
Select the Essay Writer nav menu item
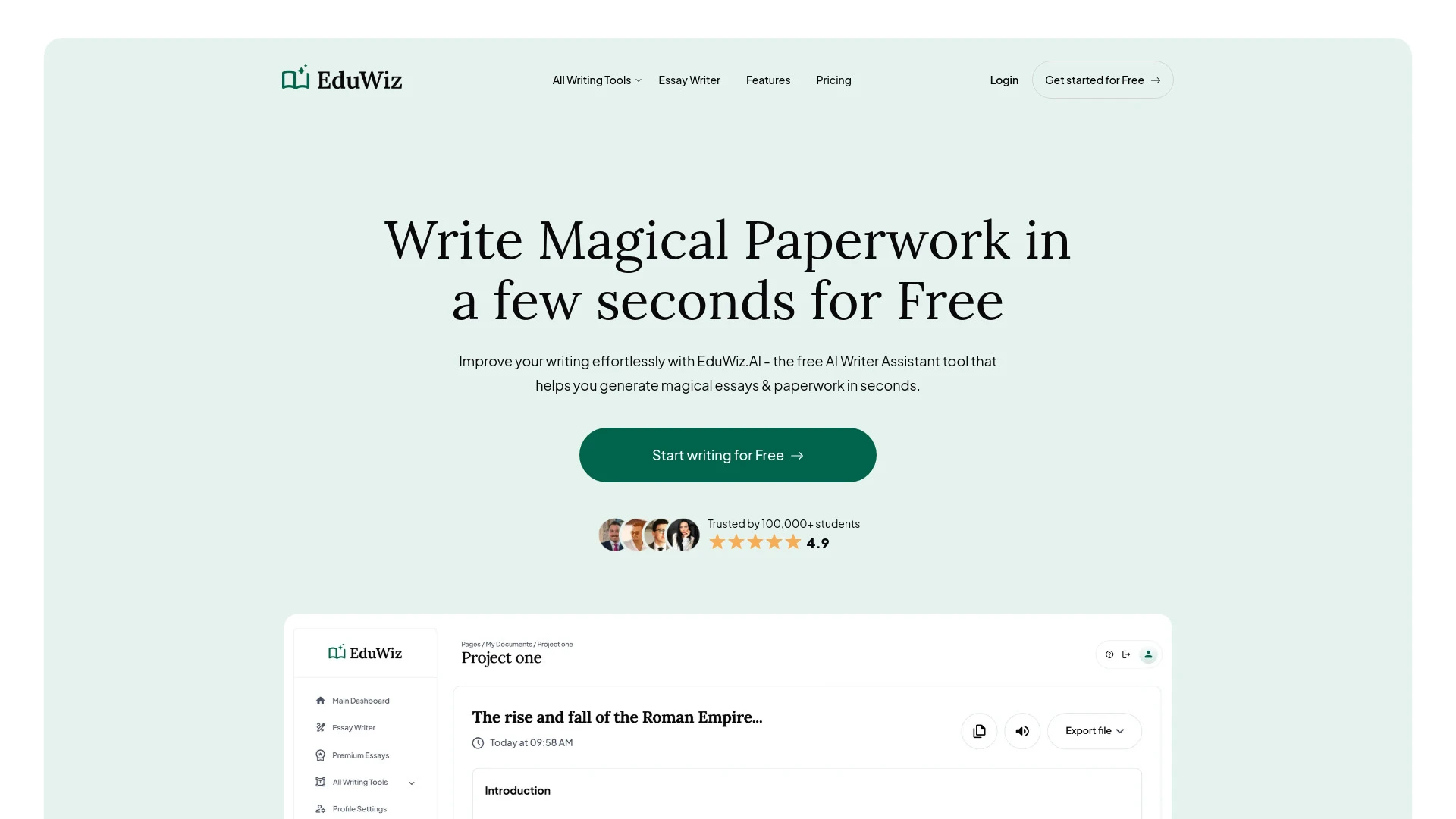(689, 80)
